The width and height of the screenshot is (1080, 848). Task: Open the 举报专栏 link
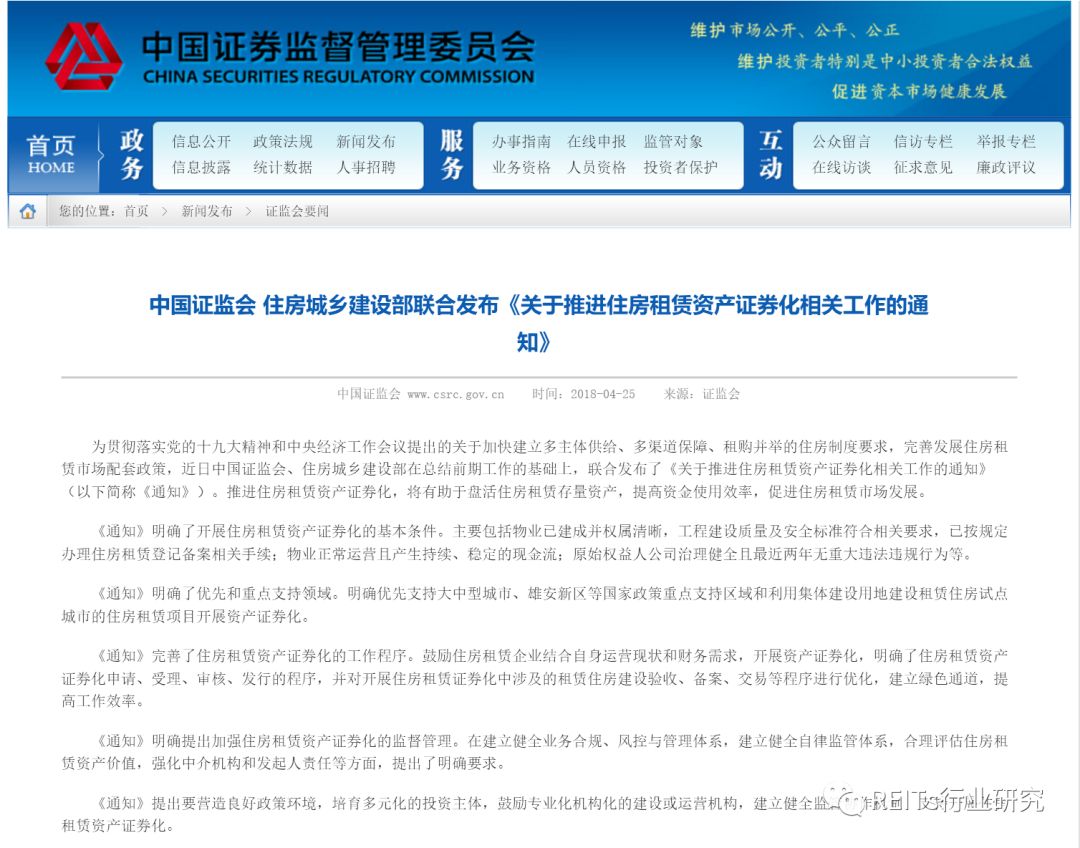pos(1006,142)
